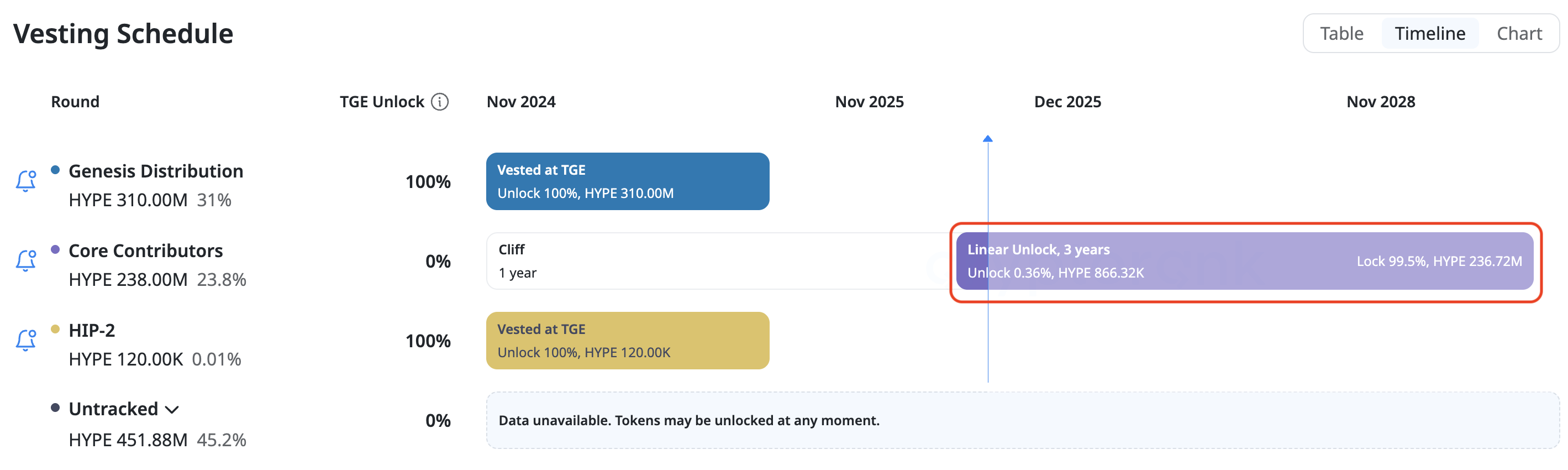Viewport: 1568px width, 470px height.
Task: Click the HIP-2 alert bell icon
Action: tap(25, 340)
